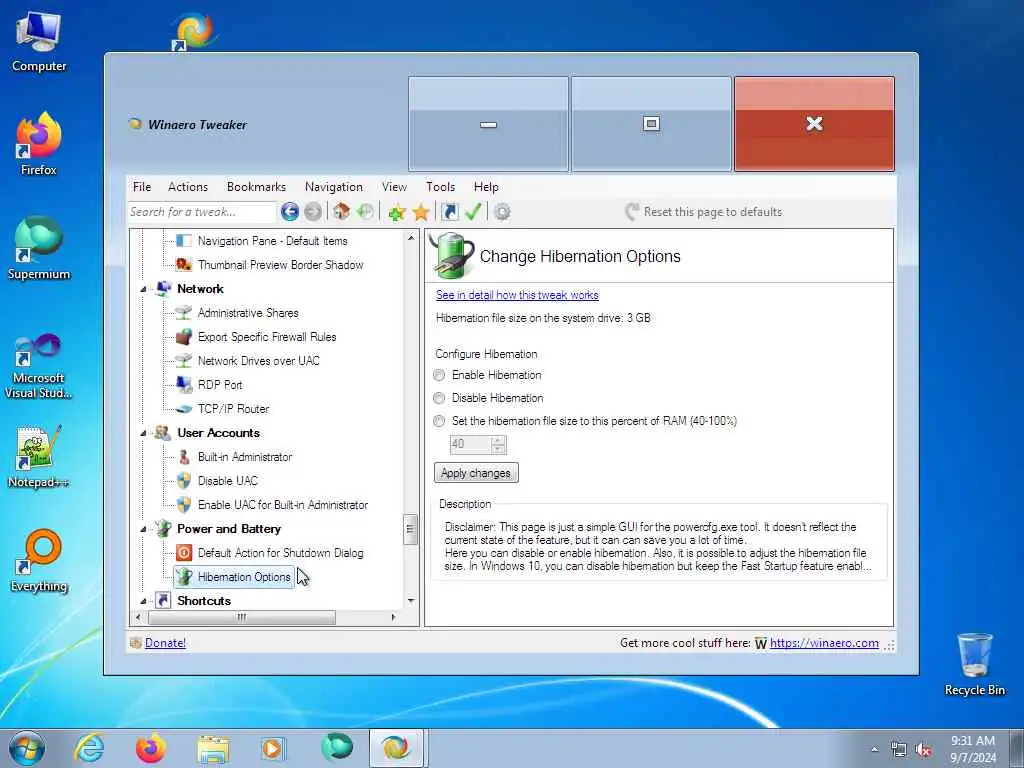This screenshot has width=1024, height=768.
Task: Go to the Home page icon
Action: (342, 212)
